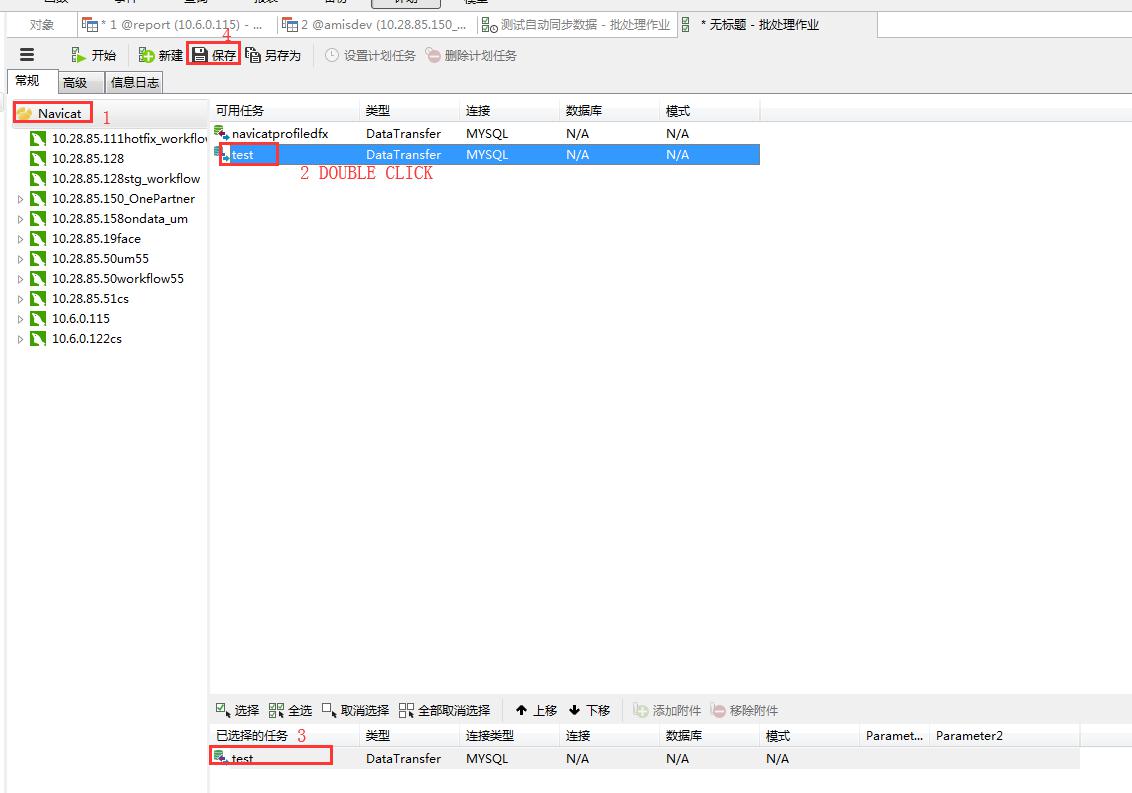The image size is (1132, 793).
Task: Click the New (新建) batch job icon
Action: pyautogui.click(x=147, y=55)
